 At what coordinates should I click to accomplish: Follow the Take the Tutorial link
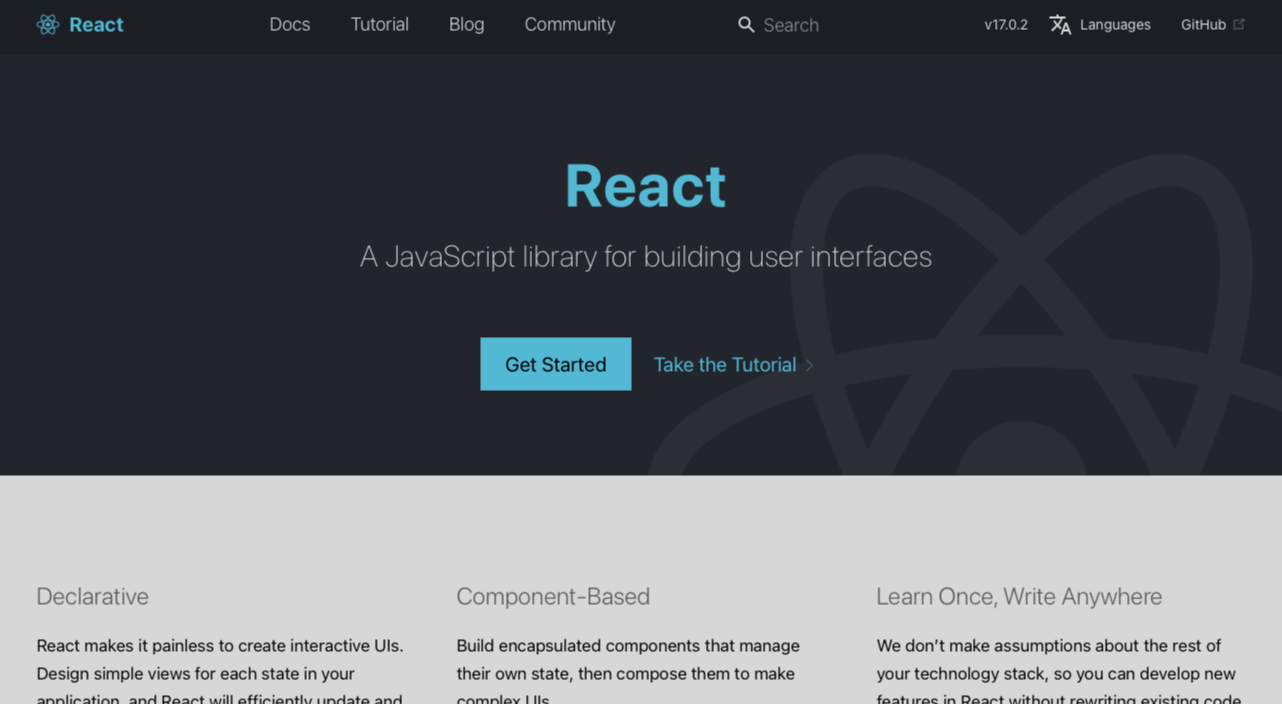point(724,364)
